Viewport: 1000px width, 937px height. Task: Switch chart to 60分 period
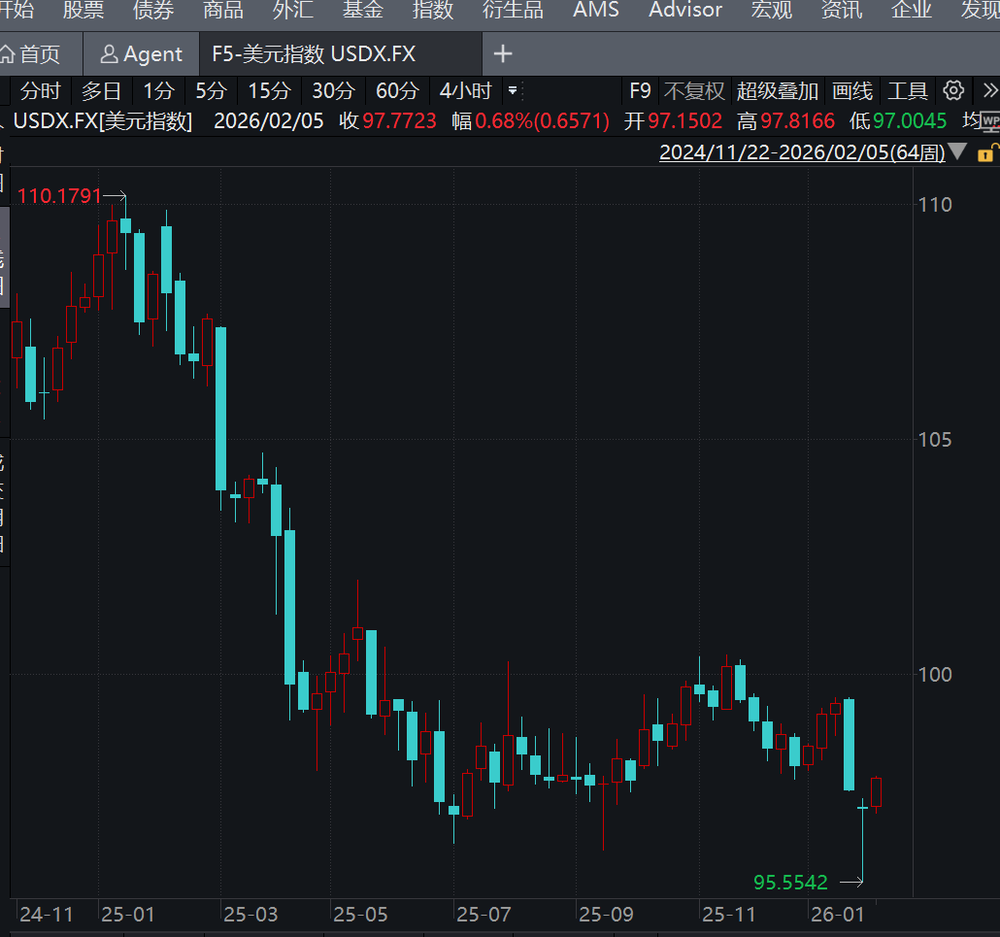(x=397, y=91)
